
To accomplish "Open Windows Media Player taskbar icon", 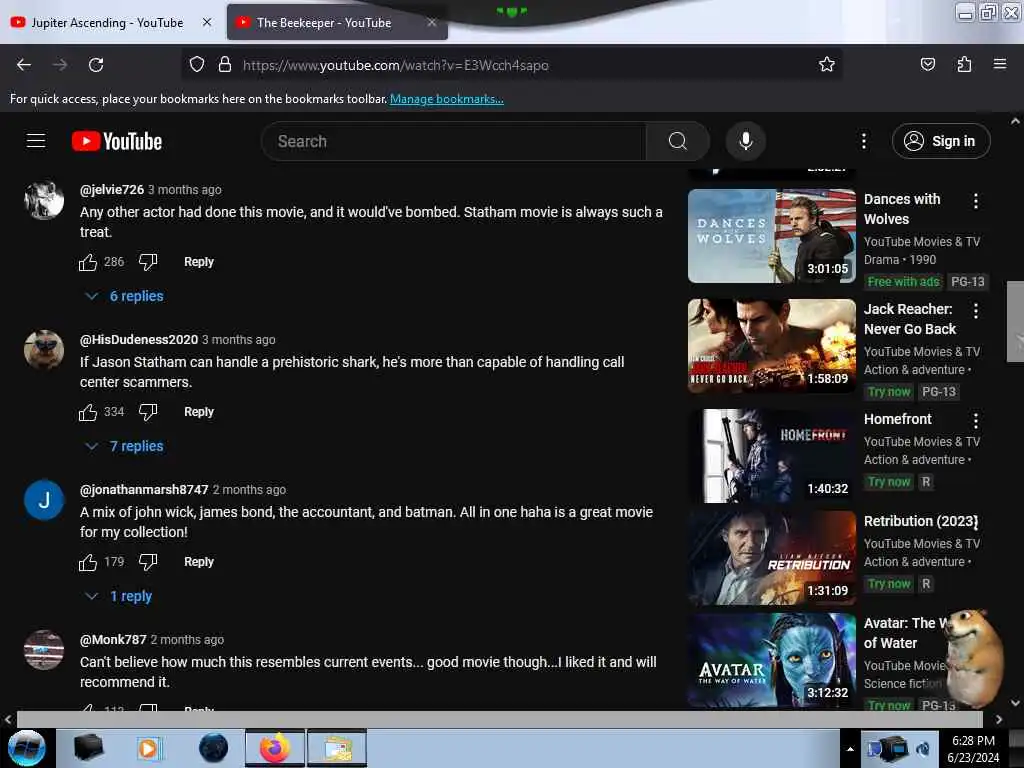I will click(148, 748).
